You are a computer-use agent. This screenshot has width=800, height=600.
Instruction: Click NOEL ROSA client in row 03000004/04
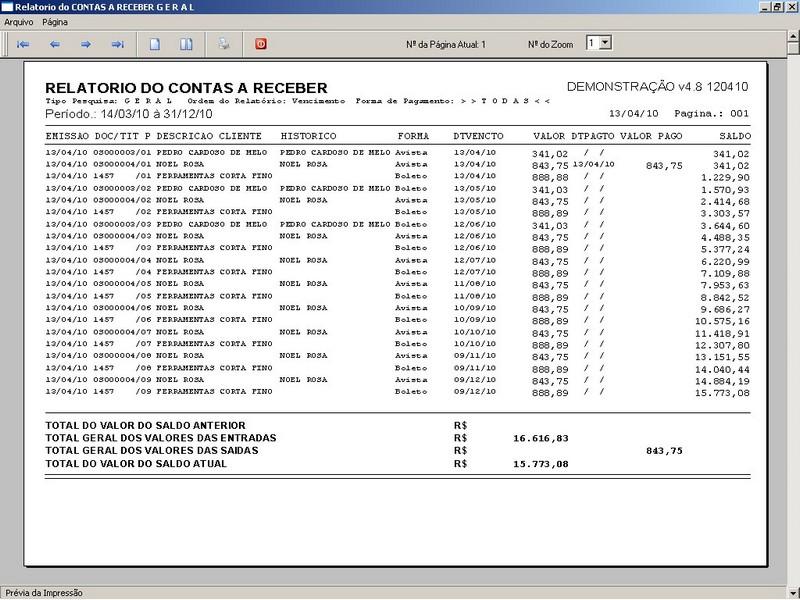coord(180,260)
